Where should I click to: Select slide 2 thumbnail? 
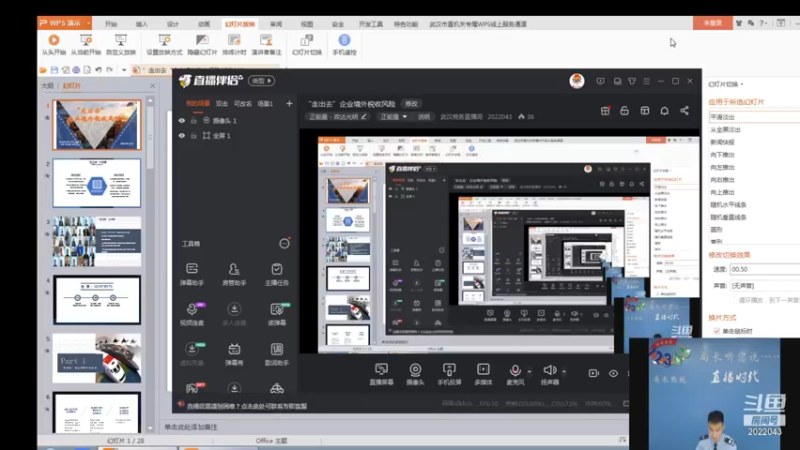click(97, 183)
